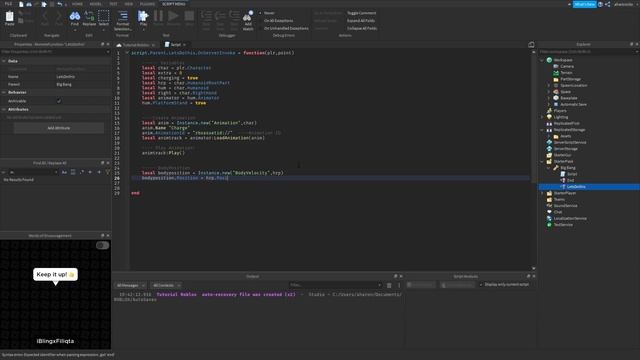Select ReplicatedStorage in Explorer
The image size is (640, 360).
click(569, 130)
